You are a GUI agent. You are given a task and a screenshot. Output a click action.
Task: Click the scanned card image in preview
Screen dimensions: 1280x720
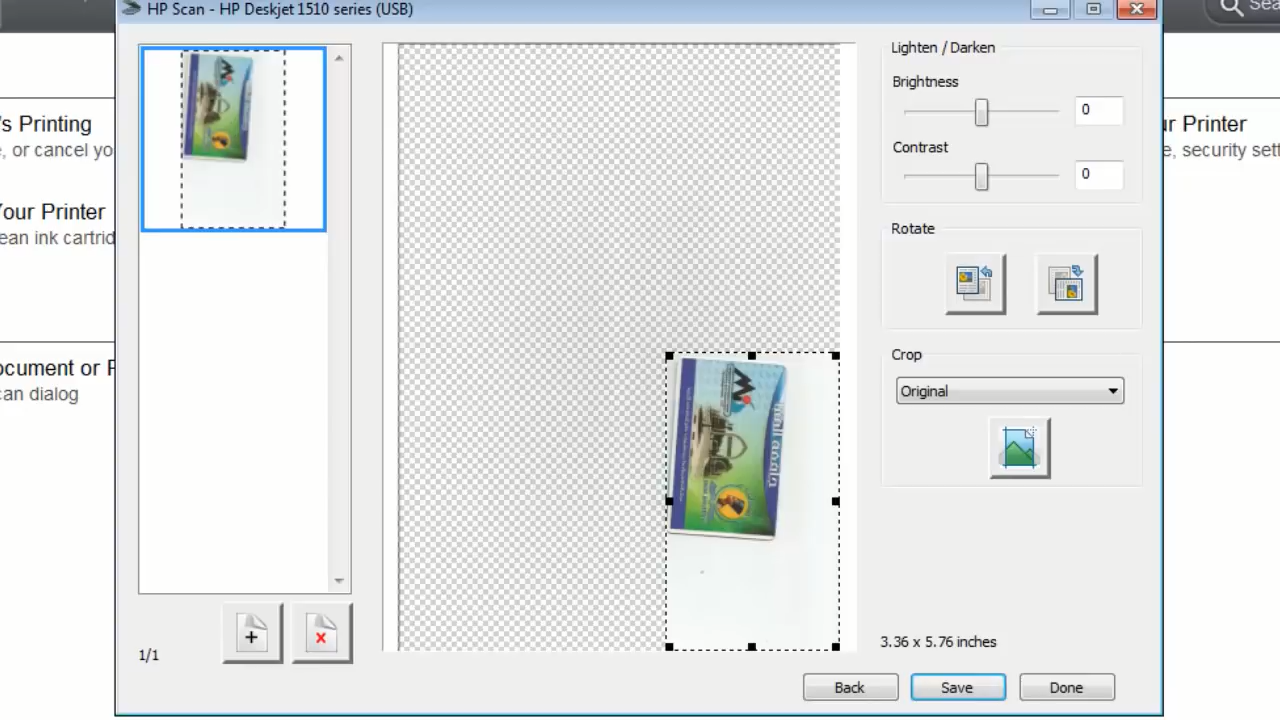728,449
